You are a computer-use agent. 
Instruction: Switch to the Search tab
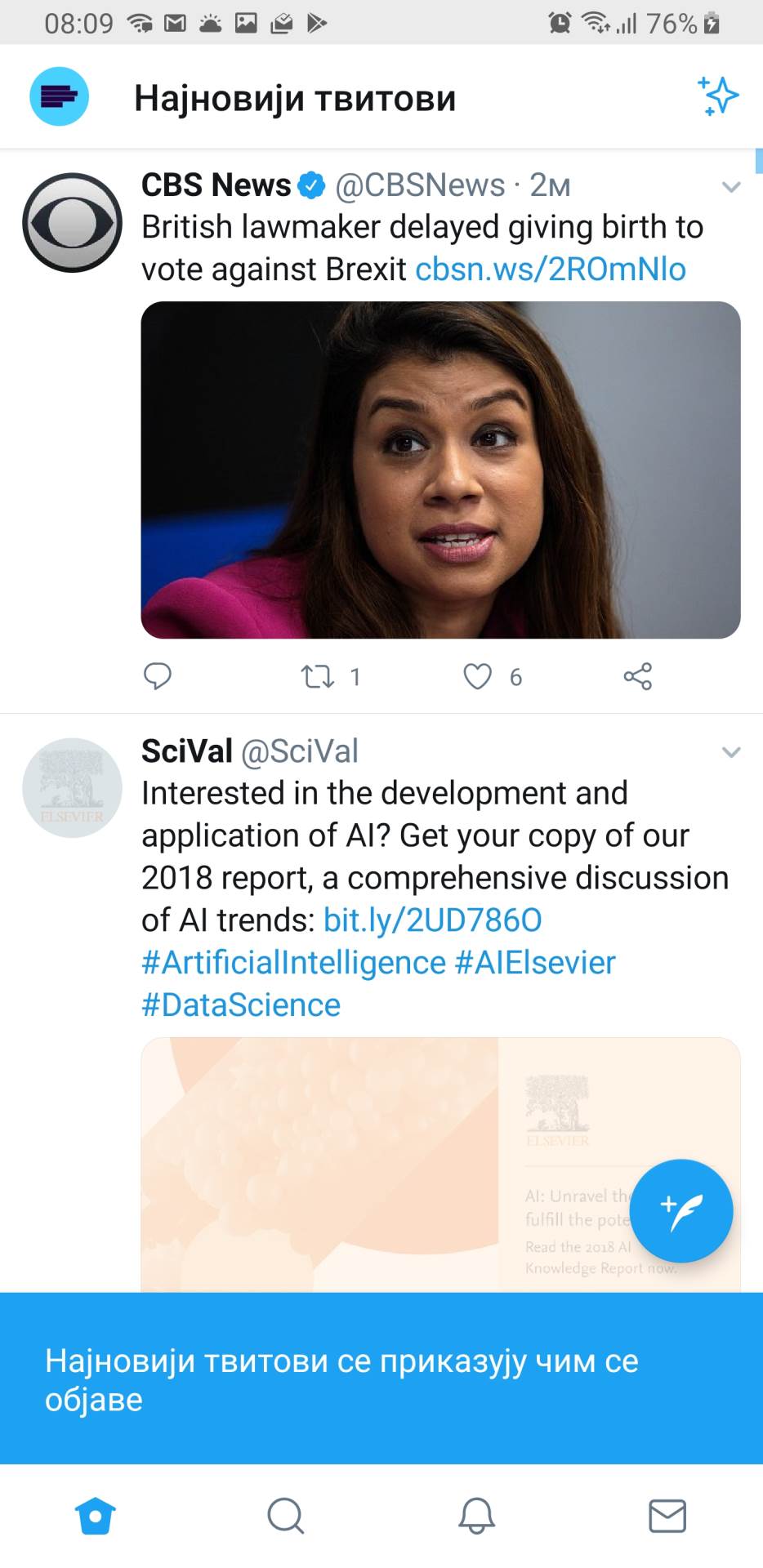click(286, 1517)
